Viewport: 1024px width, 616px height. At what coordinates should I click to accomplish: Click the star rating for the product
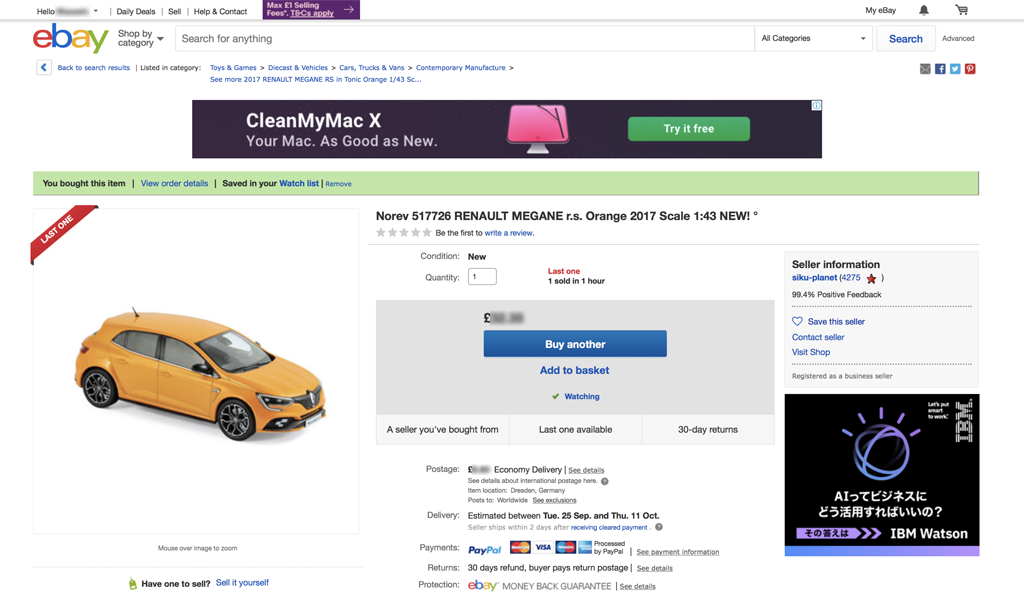coord(404,233)
